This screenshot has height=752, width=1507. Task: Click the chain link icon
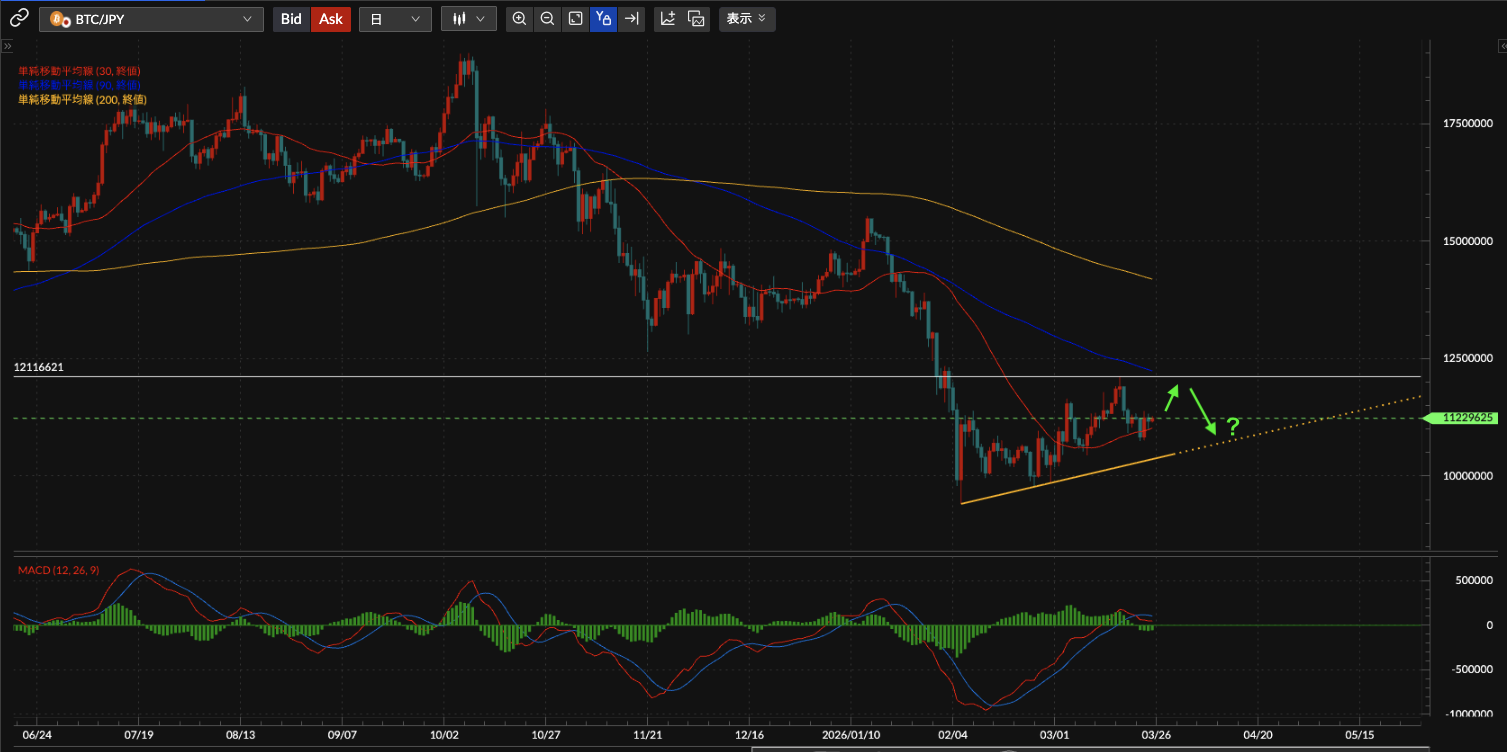(19, 19)
